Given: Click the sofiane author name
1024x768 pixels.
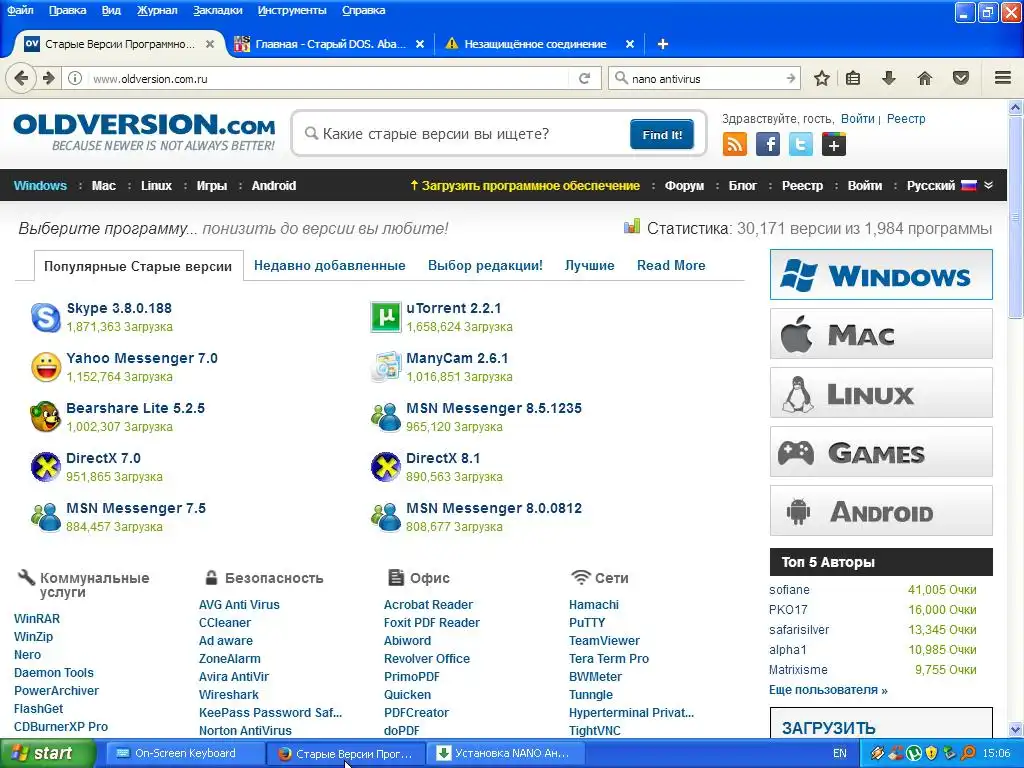Looking at the screenshot, I should (789, 590).
